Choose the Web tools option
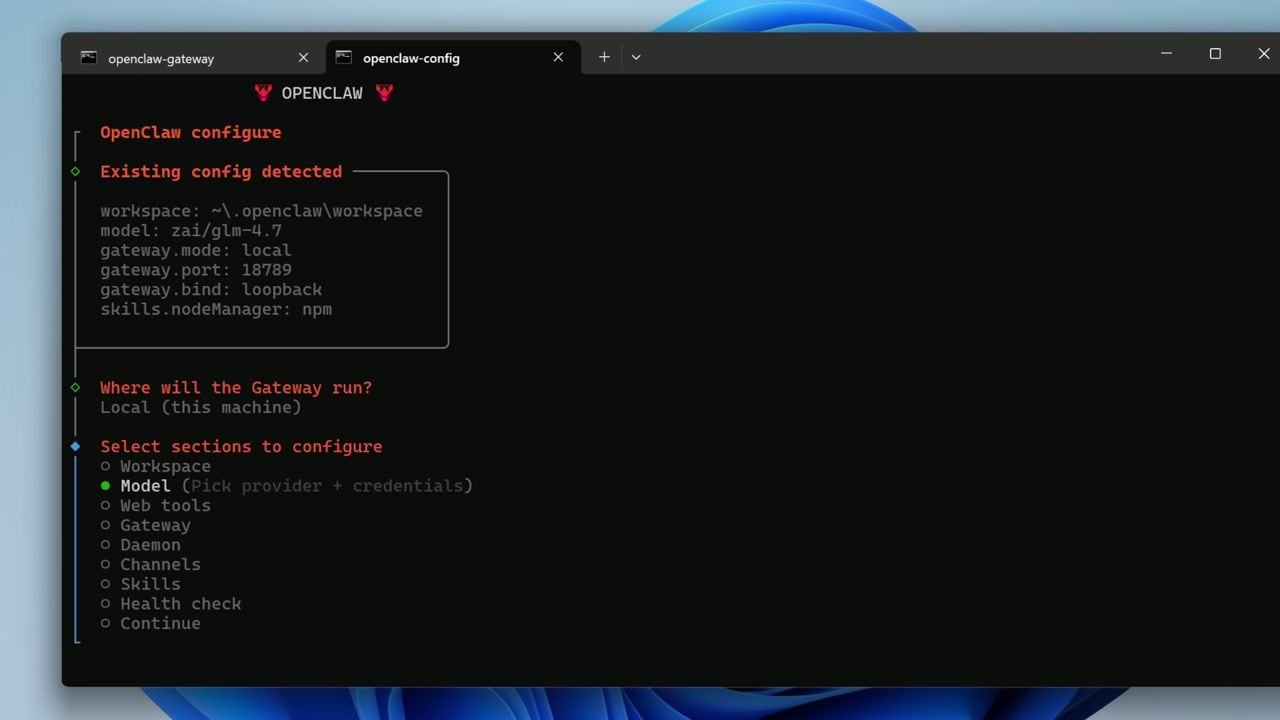Screen dimensions: 1280x720 165,505
